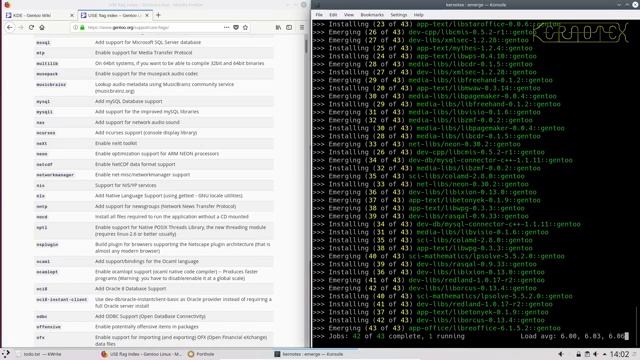The image size is (640, 360).
Task: Go back in Firefox history
Action: click(x=10, y=27)
